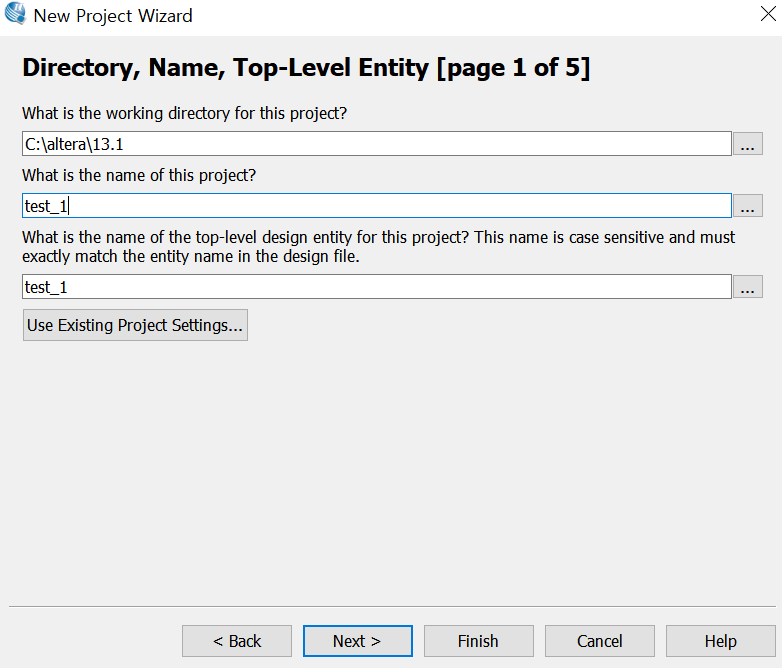Open Help for the wizard

[x=721, y=641]
